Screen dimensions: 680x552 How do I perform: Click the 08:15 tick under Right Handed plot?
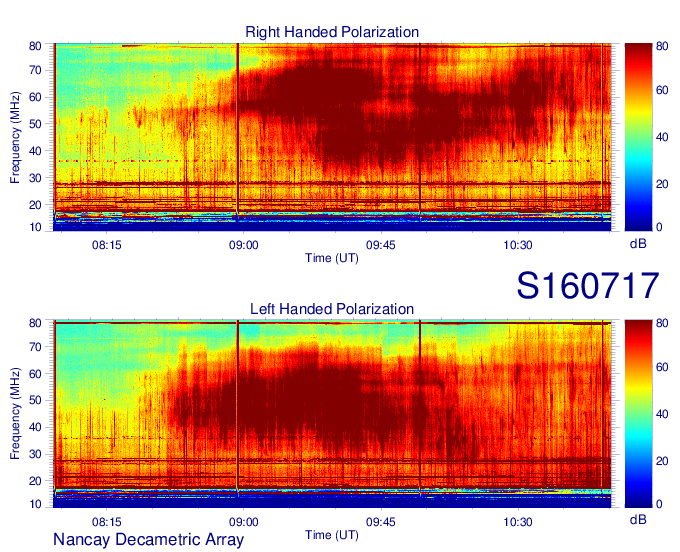pyautogui.click(x=107, y=245)
